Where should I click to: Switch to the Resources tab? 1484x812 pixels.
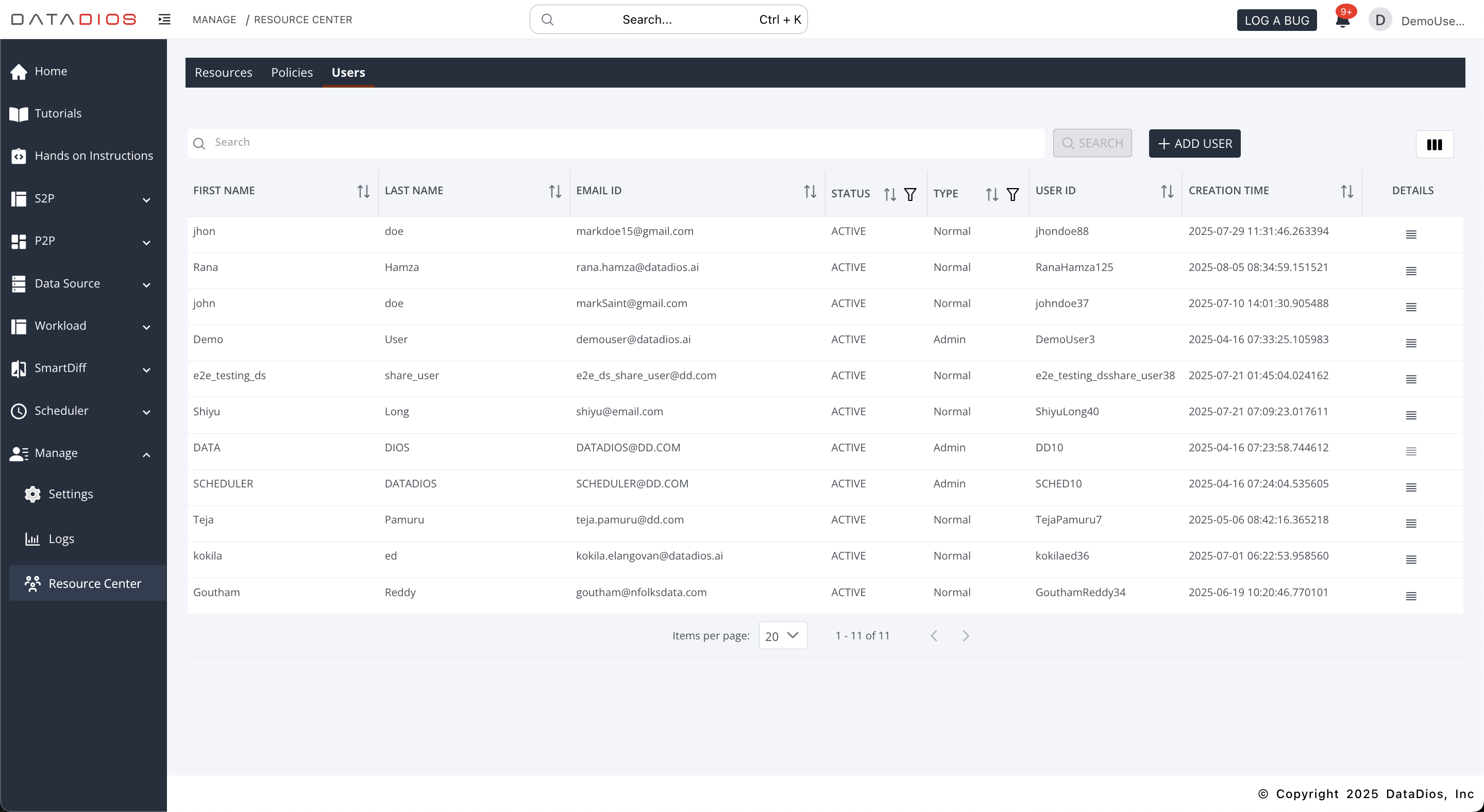point(224,73)
